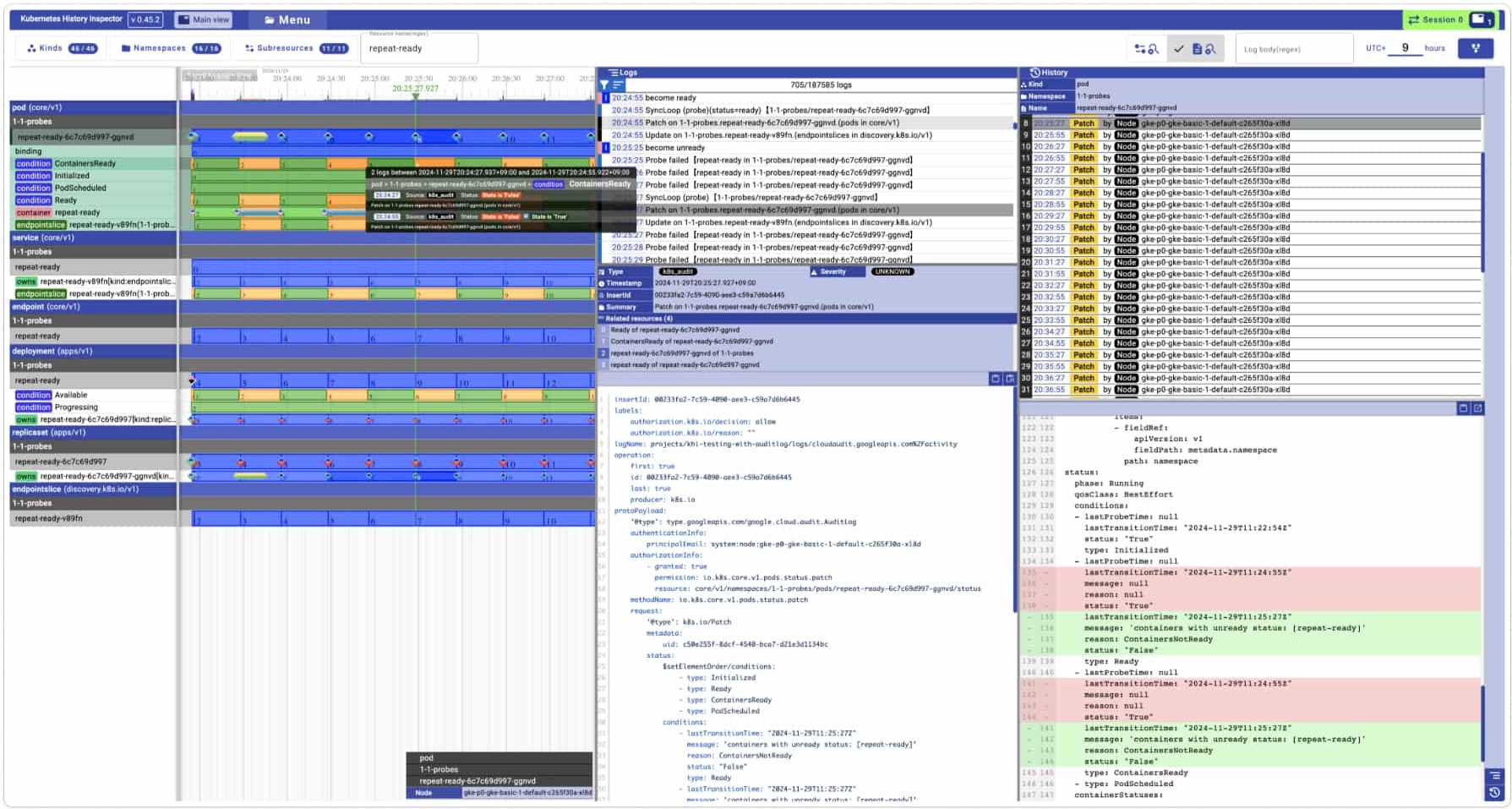
Task: Click the blue branching diagram button beside hours field
Action: tap(1476, 49)
